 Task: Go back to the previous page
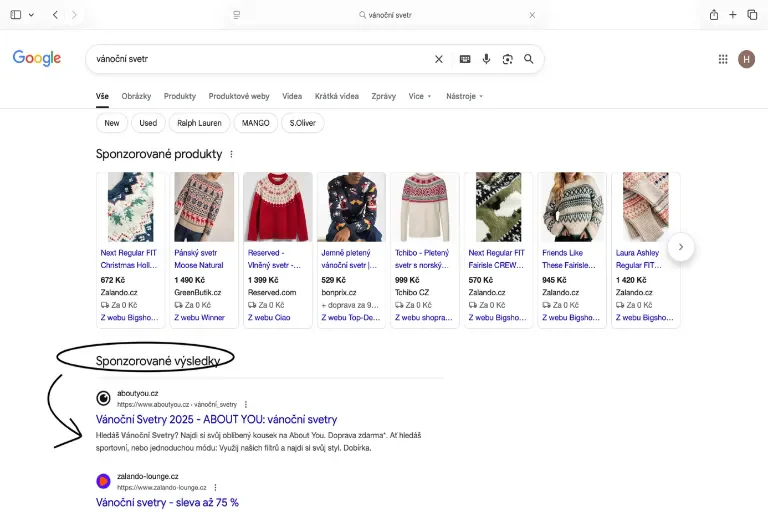pyautogui.click(x=55, y=15)
